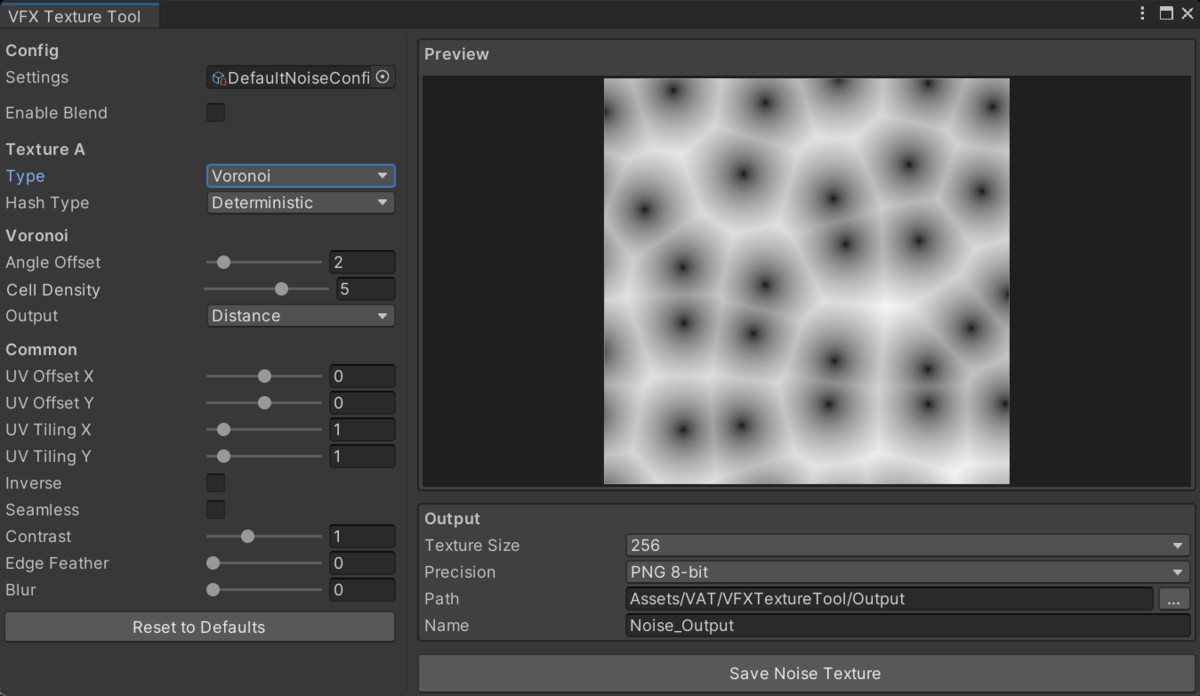The image size is (1200, 696).
Task: Click the Voronoi noise preview image
Action: (x=806, y=281)
